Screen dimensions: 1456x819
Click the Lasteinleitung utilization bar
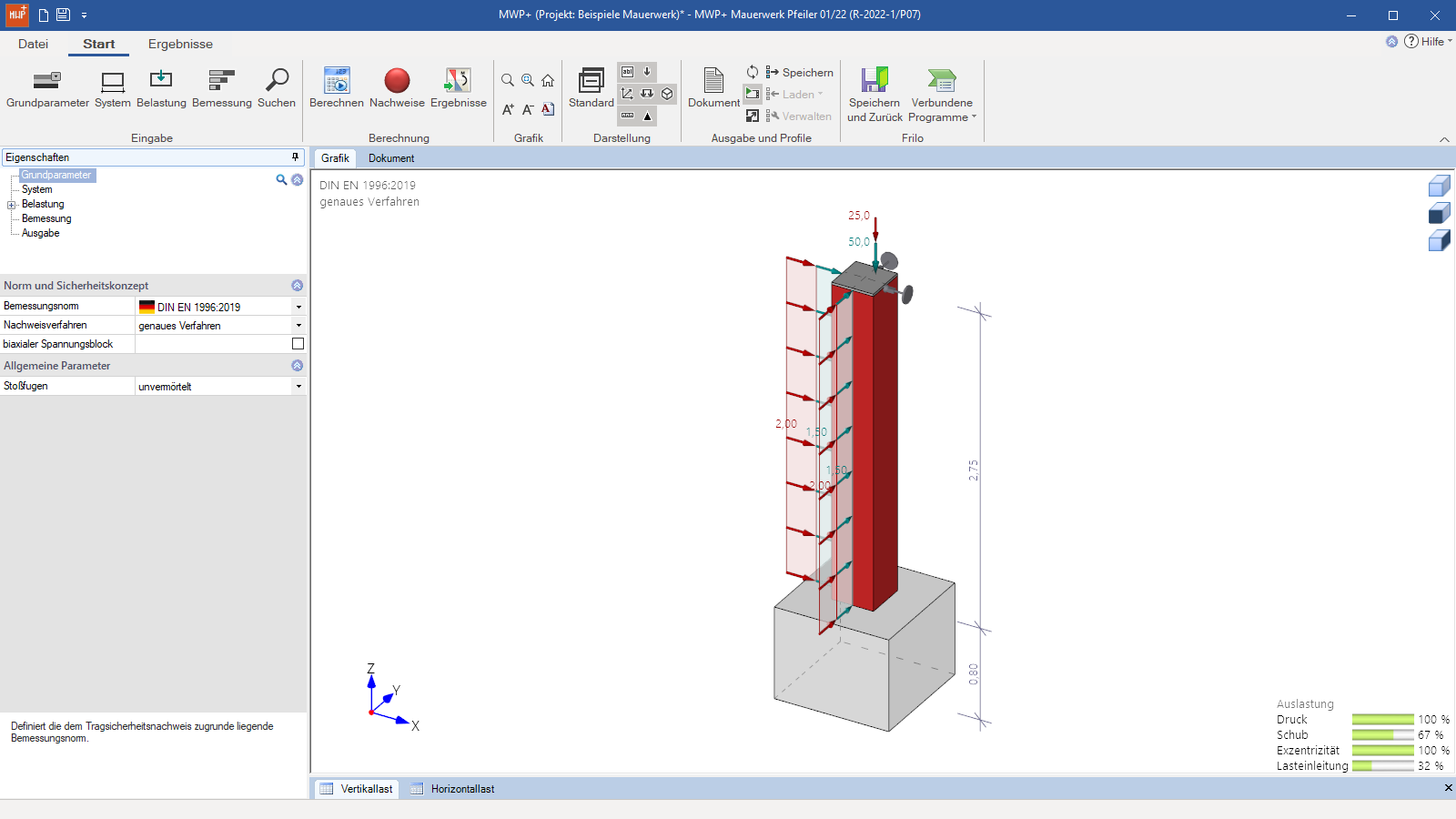1383,766
